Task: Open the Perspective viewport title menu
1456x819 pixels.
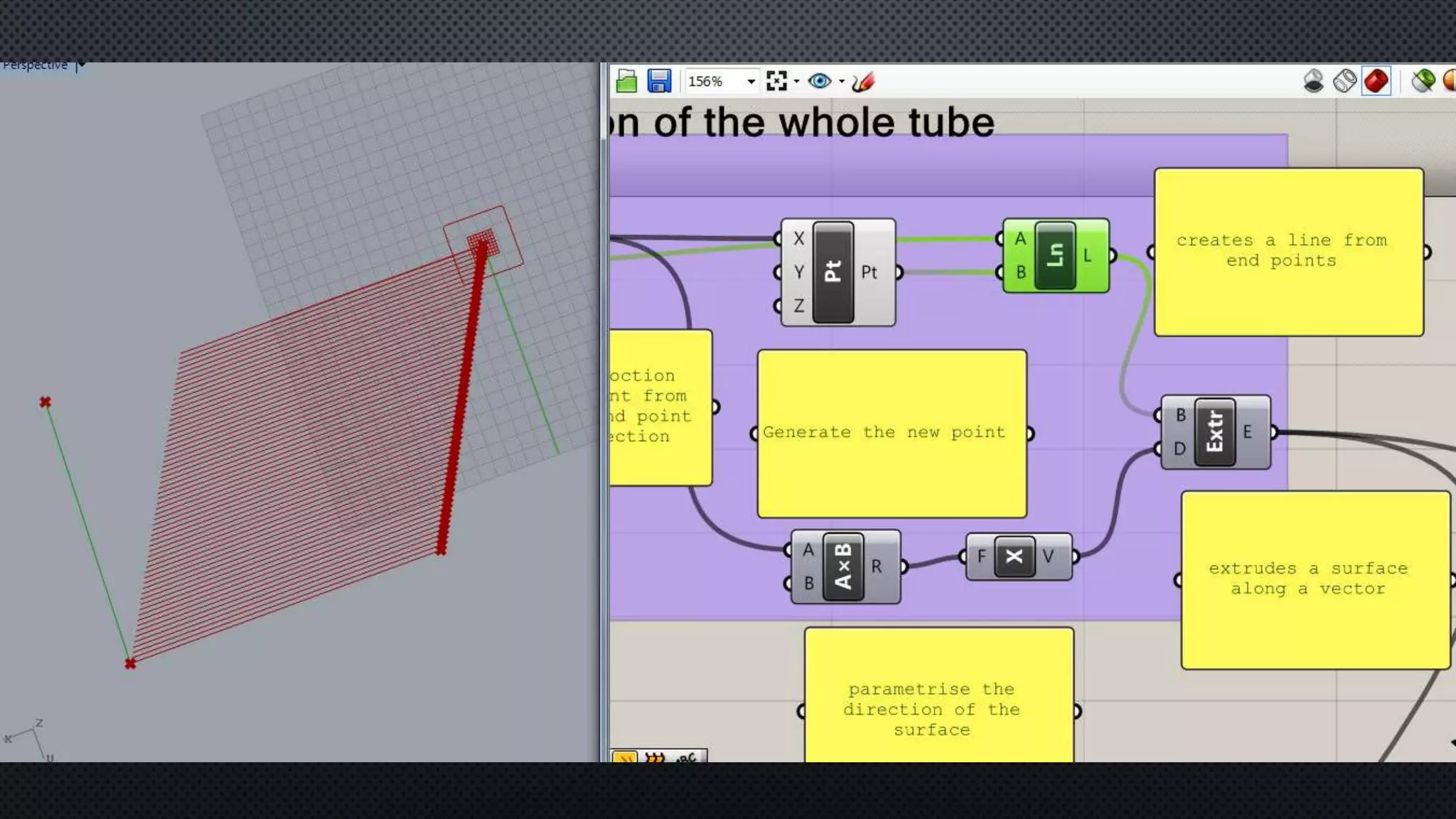Action: 36,65
